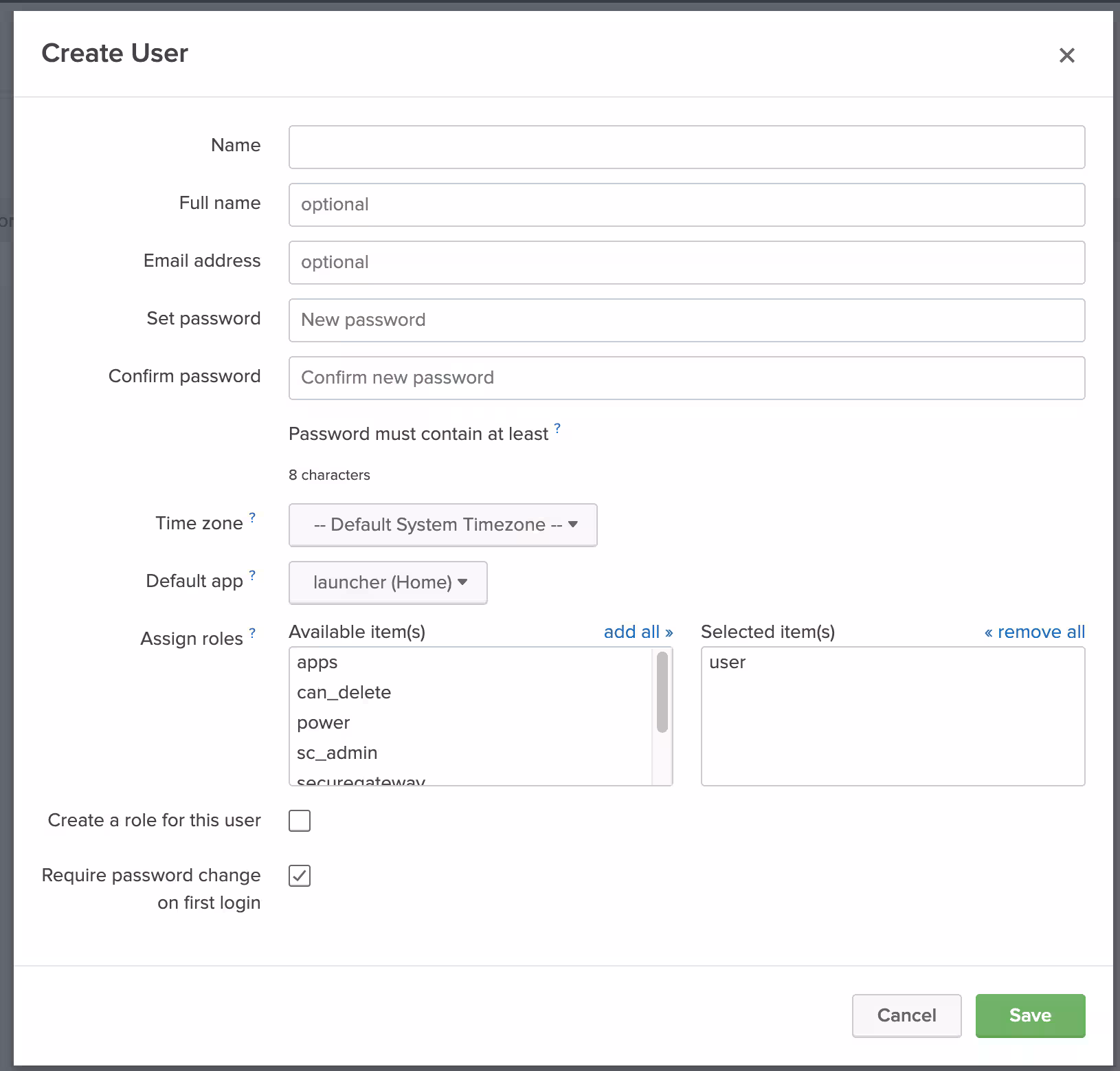This screenshot has width=1120, height=1071.
Task: Click the help icon beside Default app
Action: [252, 575]
